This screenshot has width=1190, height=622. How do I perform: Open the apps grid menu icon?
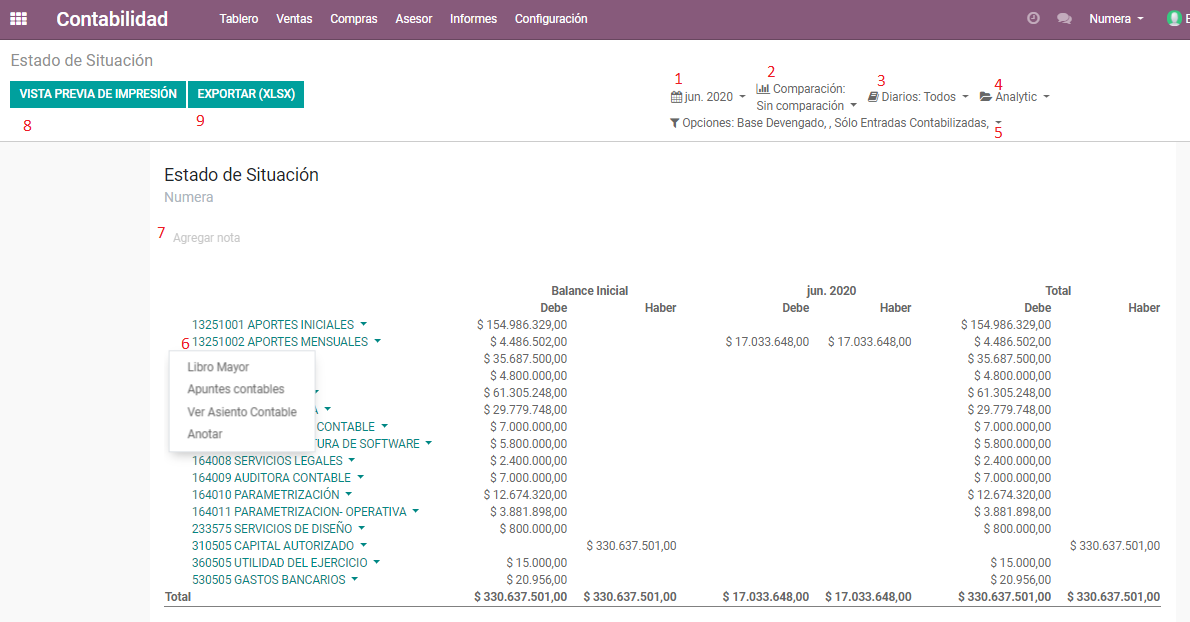point(18,19)
